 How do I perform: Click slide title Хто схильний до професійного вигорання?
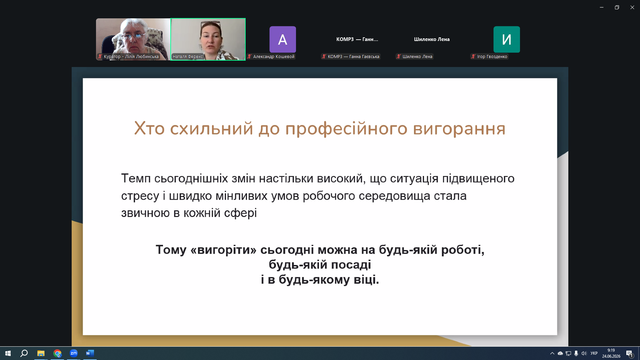320,129
